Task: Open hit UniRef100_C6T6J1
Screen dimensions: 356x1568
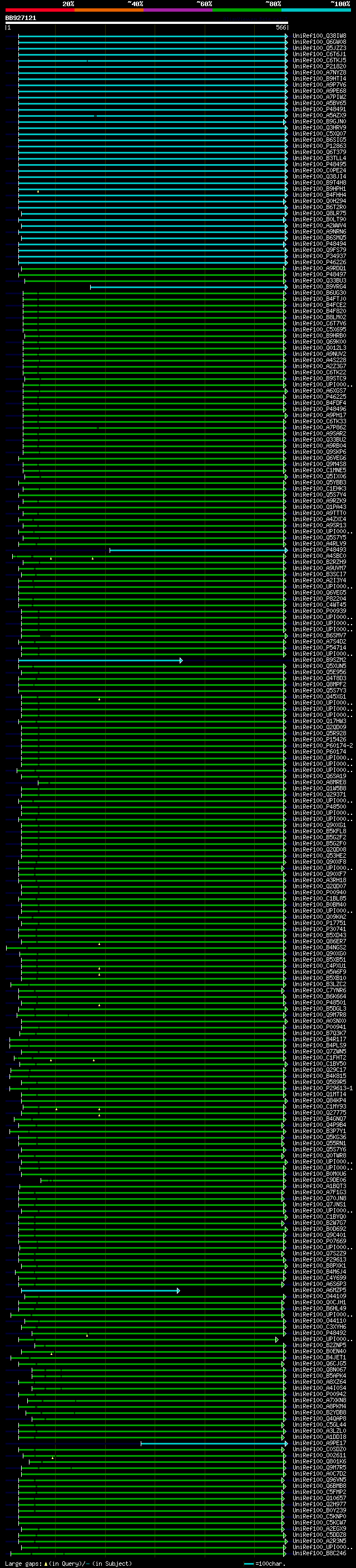Action: [319, 54]
